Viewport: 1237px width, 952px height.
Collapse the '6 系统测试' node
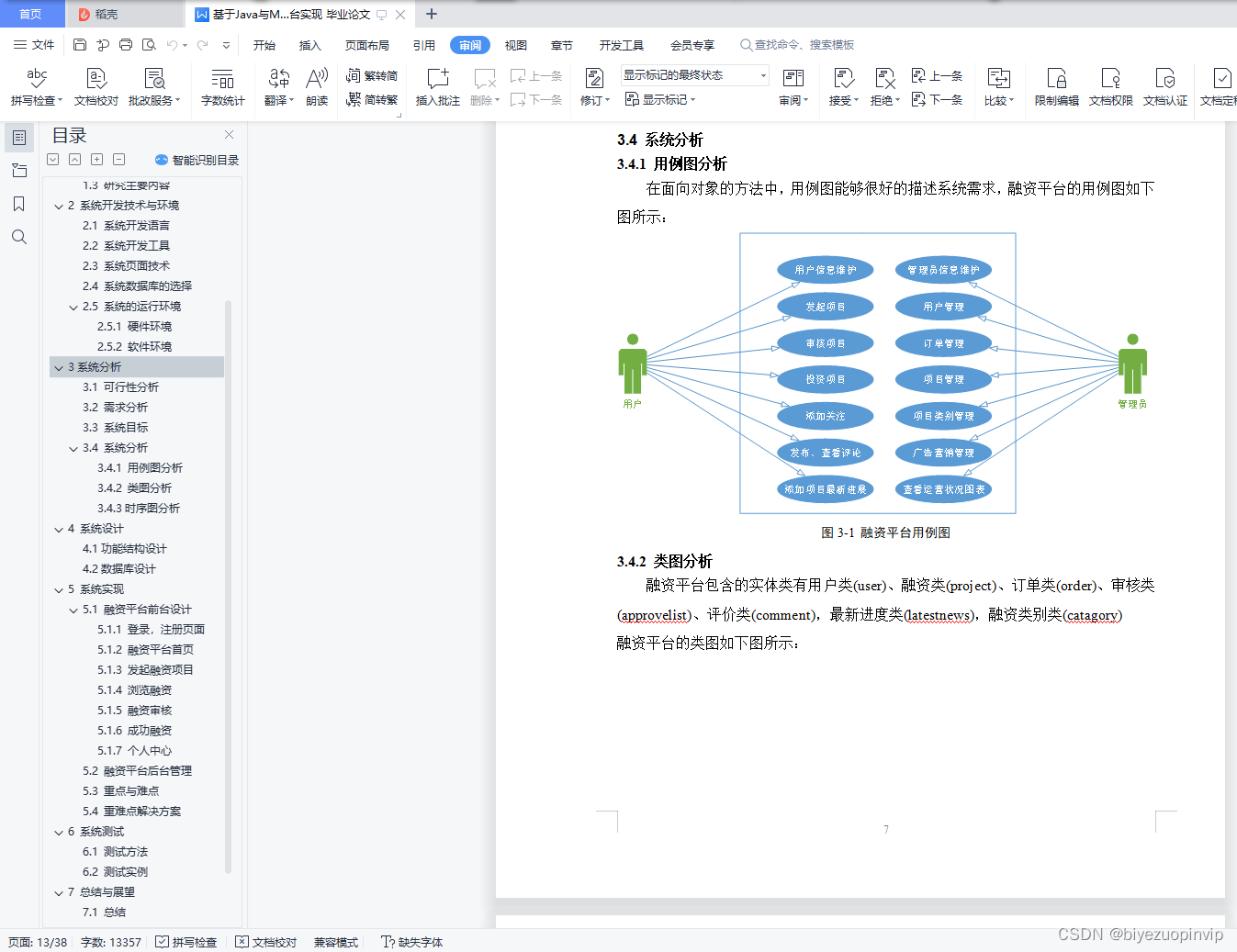pyautogui.click(x=59, y=832)
